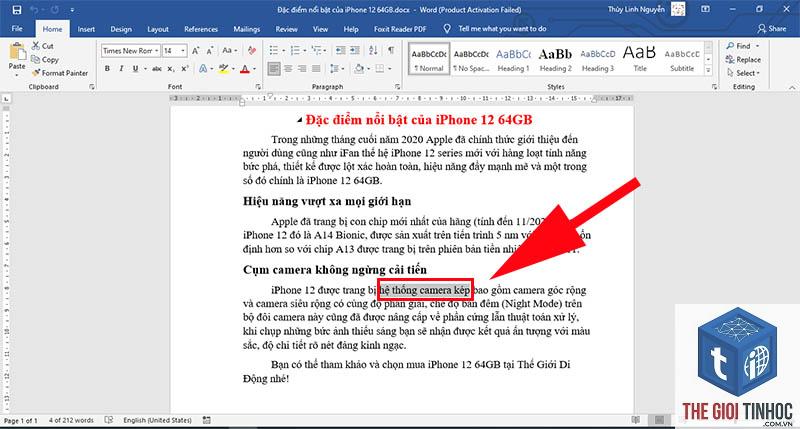Apply the red Font Color button
The image size is (800, 429).
[245, 68]
